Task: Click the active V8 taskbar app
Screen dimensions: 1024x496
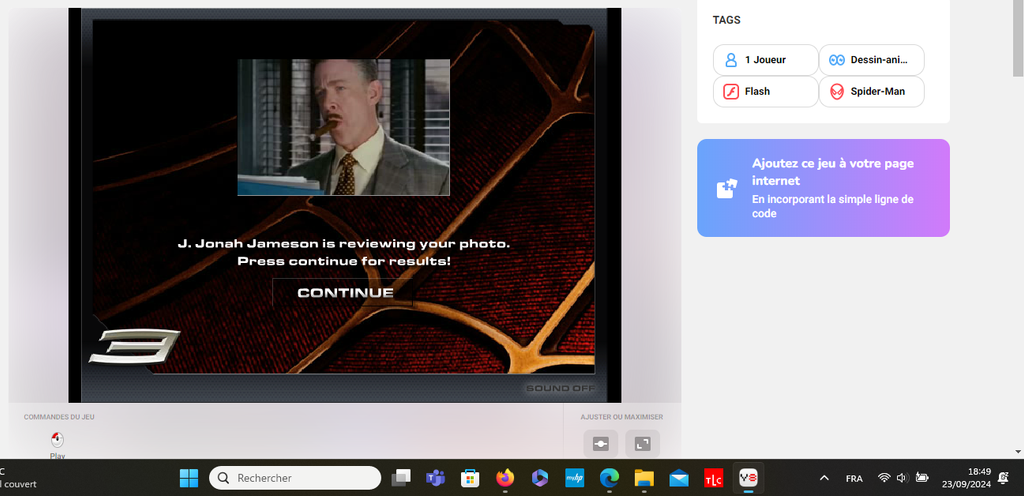Action: pos(748,478)
